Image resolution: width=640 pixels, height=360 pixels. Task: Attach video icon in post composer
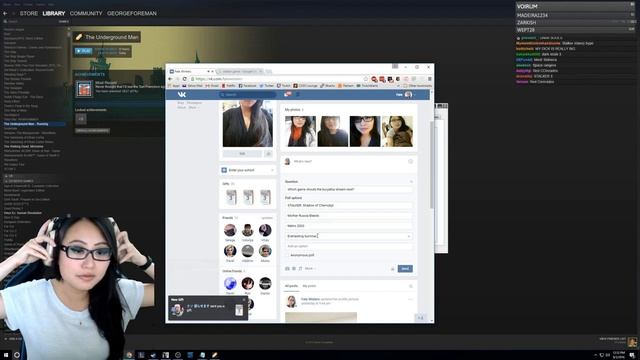click(x=293, y=269)
